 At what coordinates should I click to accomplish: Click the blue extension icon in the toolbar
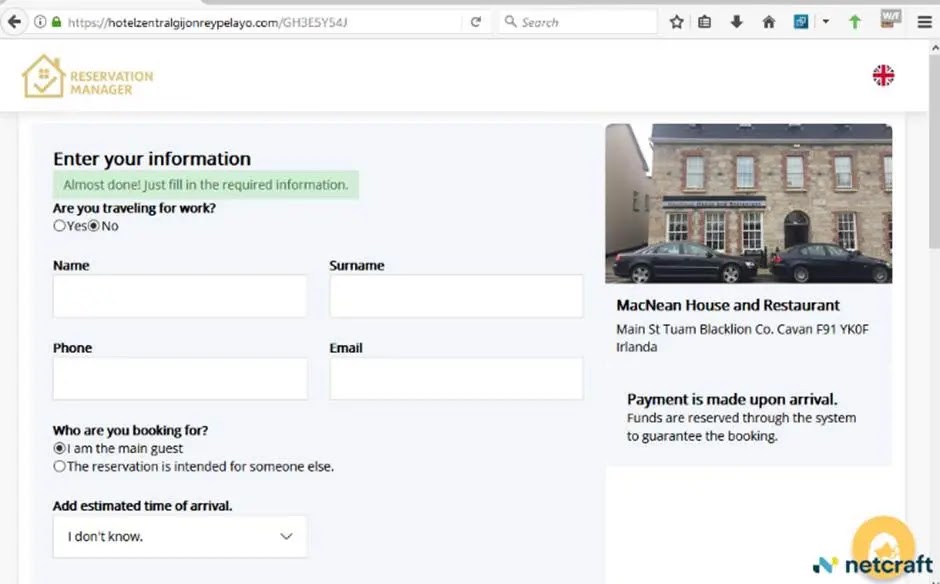click(x=802, y=21)
